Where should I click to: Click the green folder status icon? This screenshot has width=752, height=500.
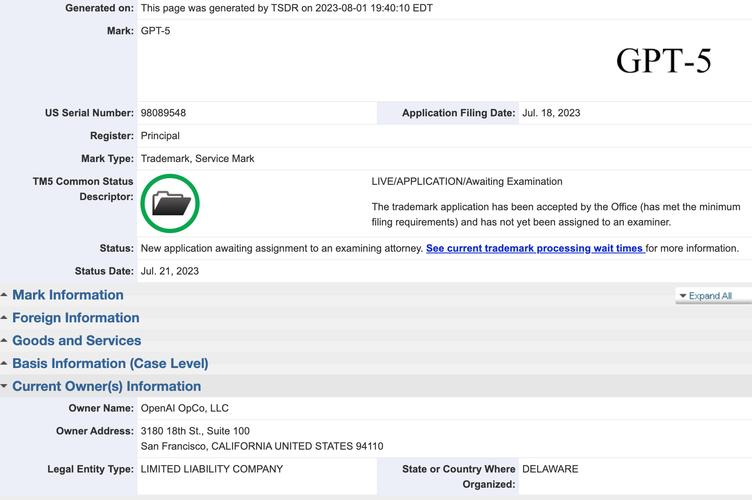[x=170, y=203]
